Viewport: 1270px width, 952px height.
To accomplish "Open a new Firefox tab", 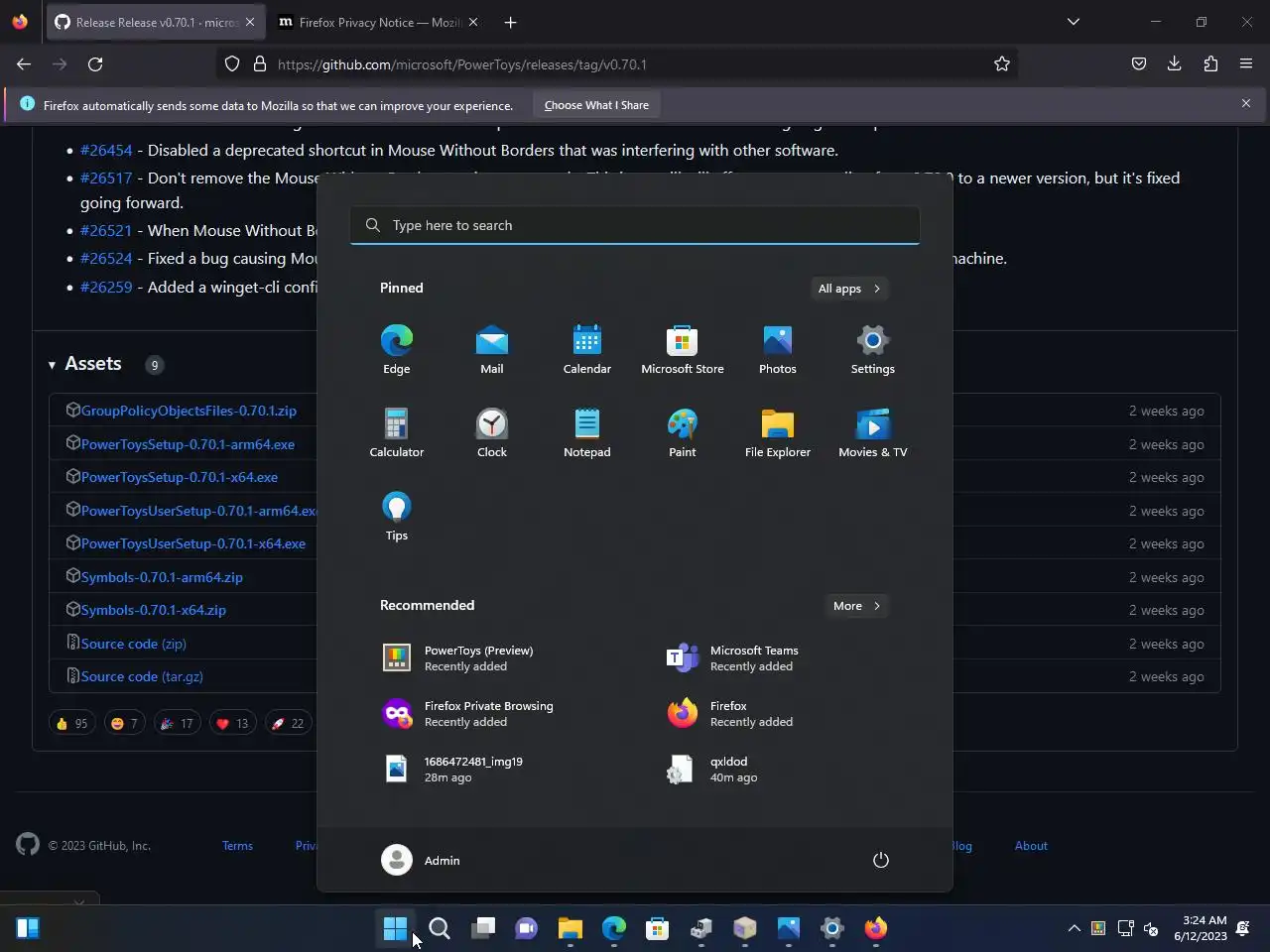I will 510,22.
